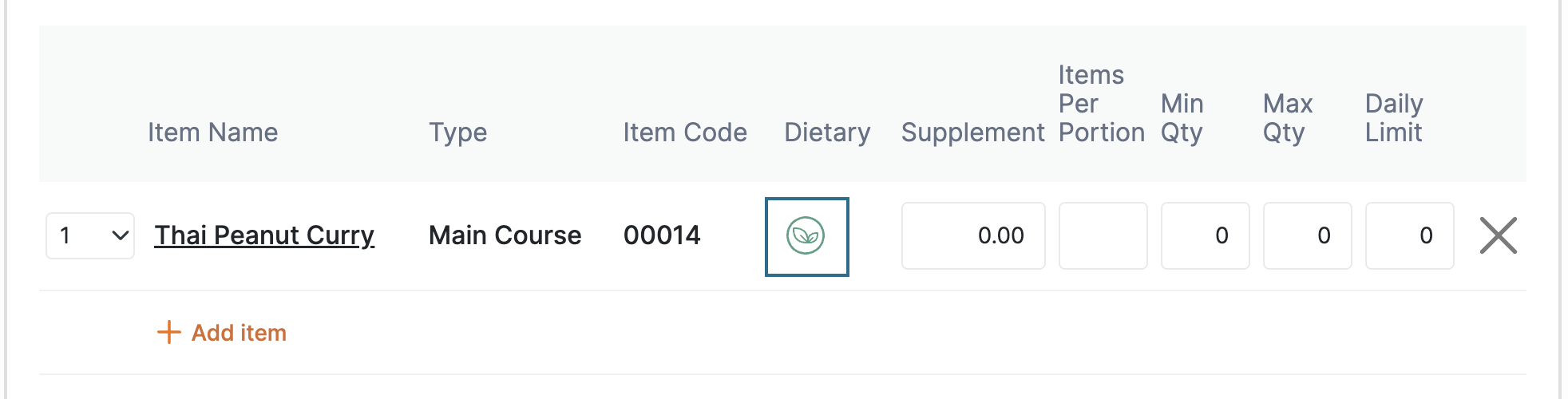Open the Thai Peanut Curry item link
Image resolution: width=1568 pixels, height=399 pixels.
point(264,235)
